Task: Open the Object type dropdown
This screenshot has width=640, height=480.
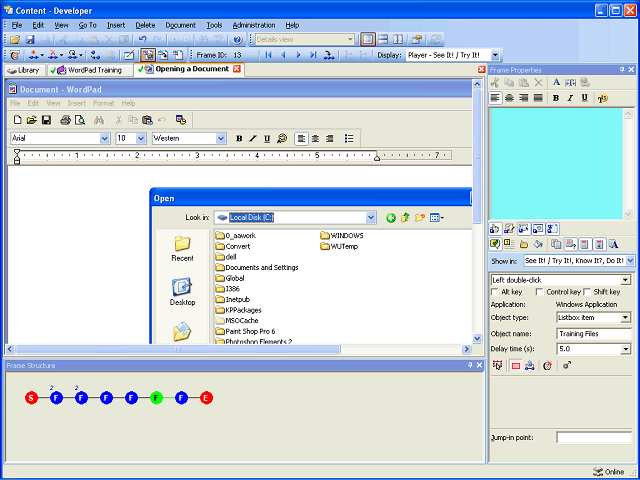Action: pos(625,317)
